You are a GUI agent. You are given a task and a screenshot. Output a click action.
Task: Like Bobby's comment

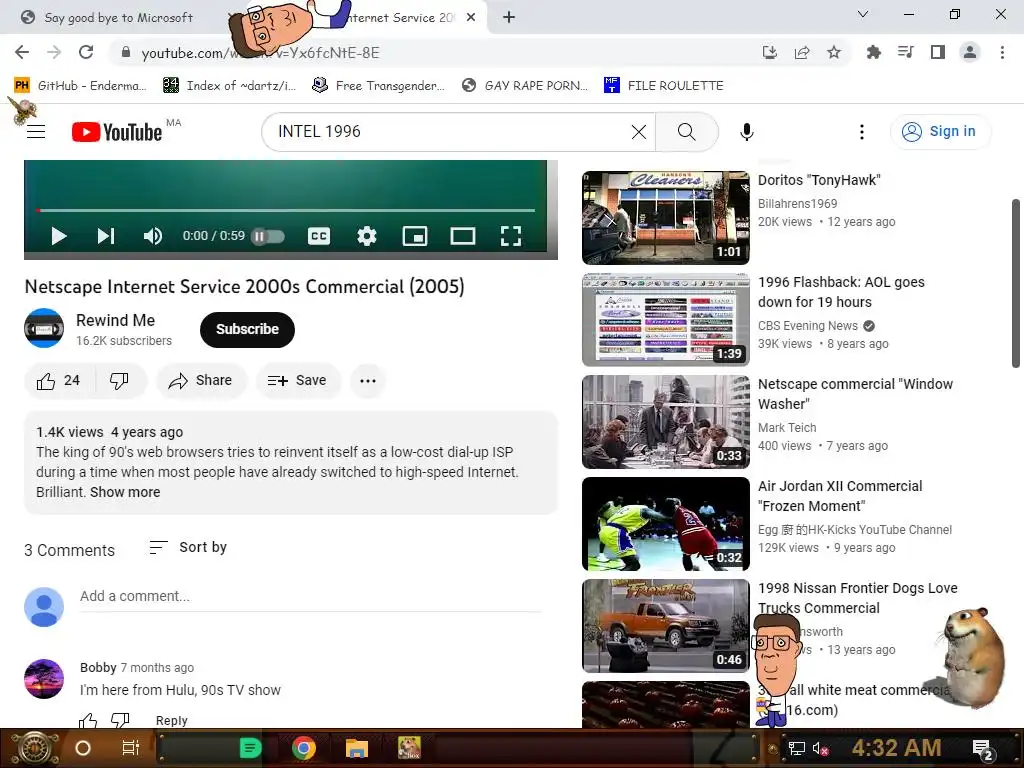pyautogui.click(x=88, y=721)
